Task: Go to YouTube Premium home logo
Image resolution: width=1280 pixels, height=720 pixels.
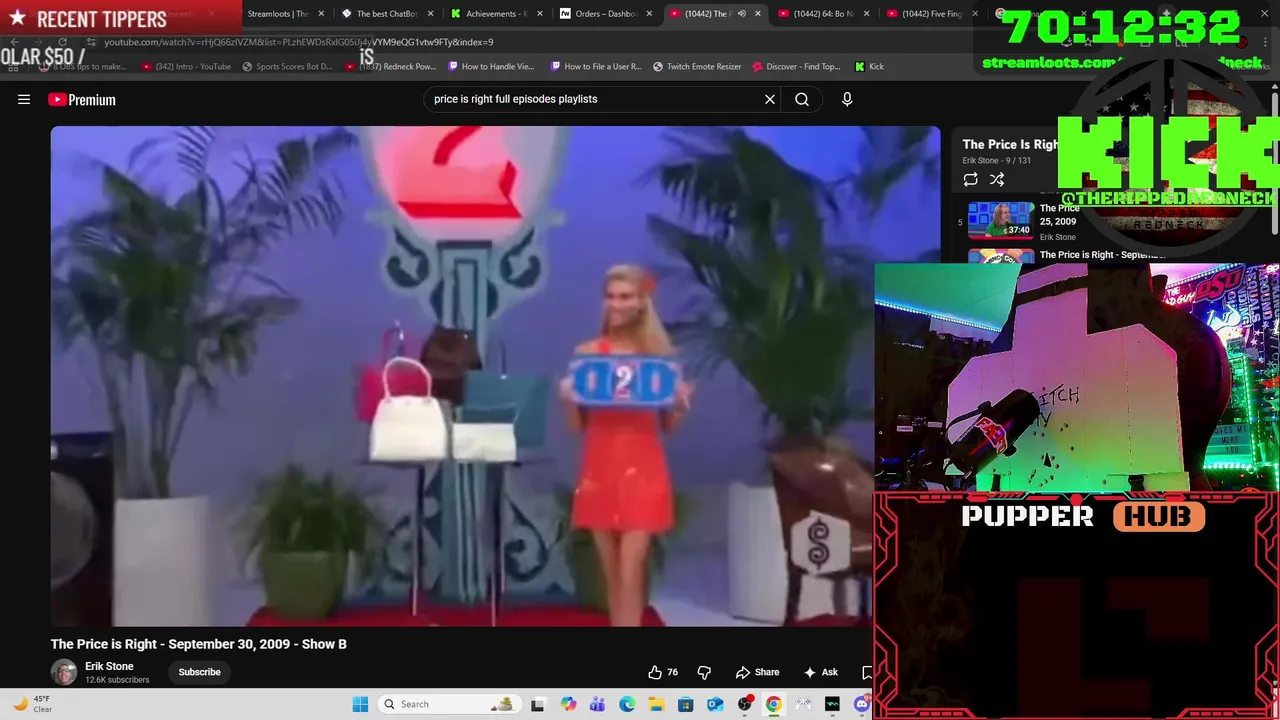Action: pos(82,99)
